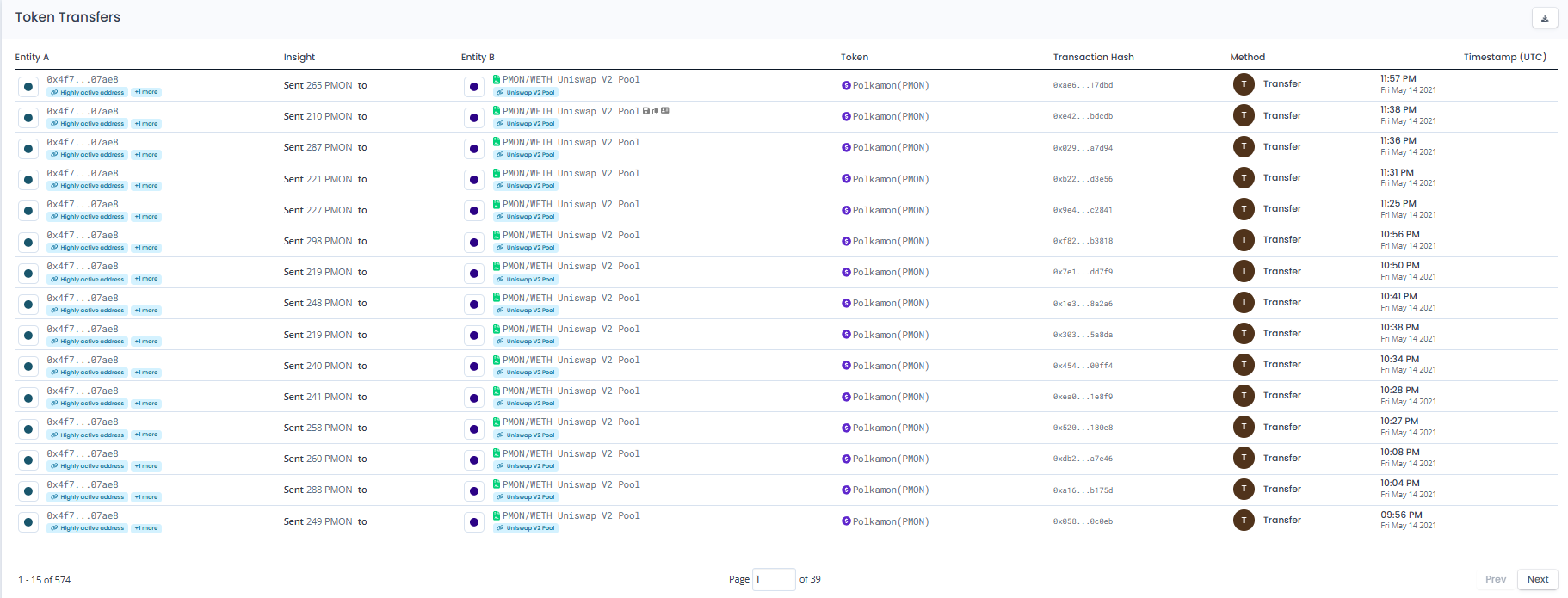
Task: Click the Polkamon token icon in the 10:28 PM row
Action: [846, 397]
